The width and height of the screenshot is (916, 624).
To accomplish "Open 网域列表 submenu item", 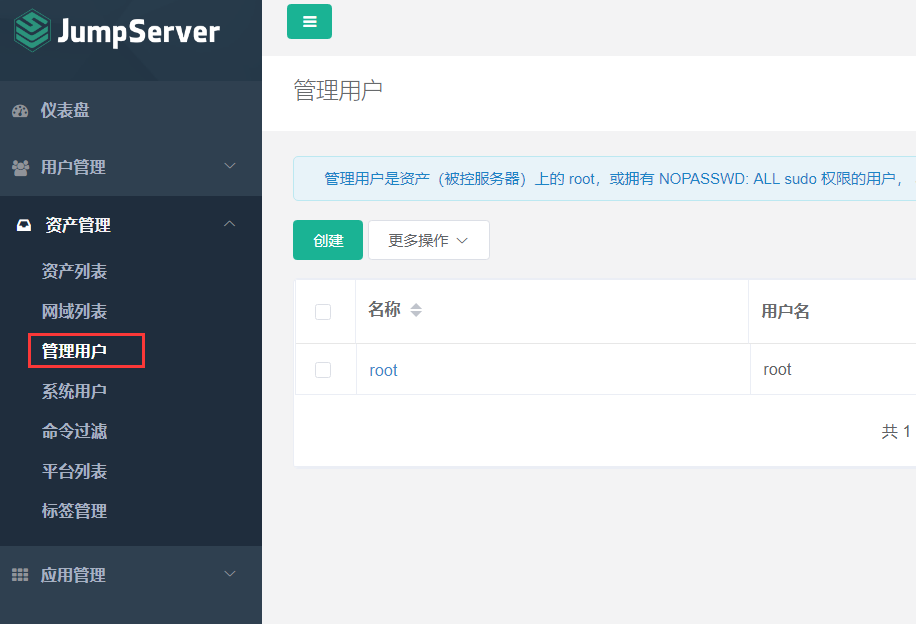I will tap(74, 311).
